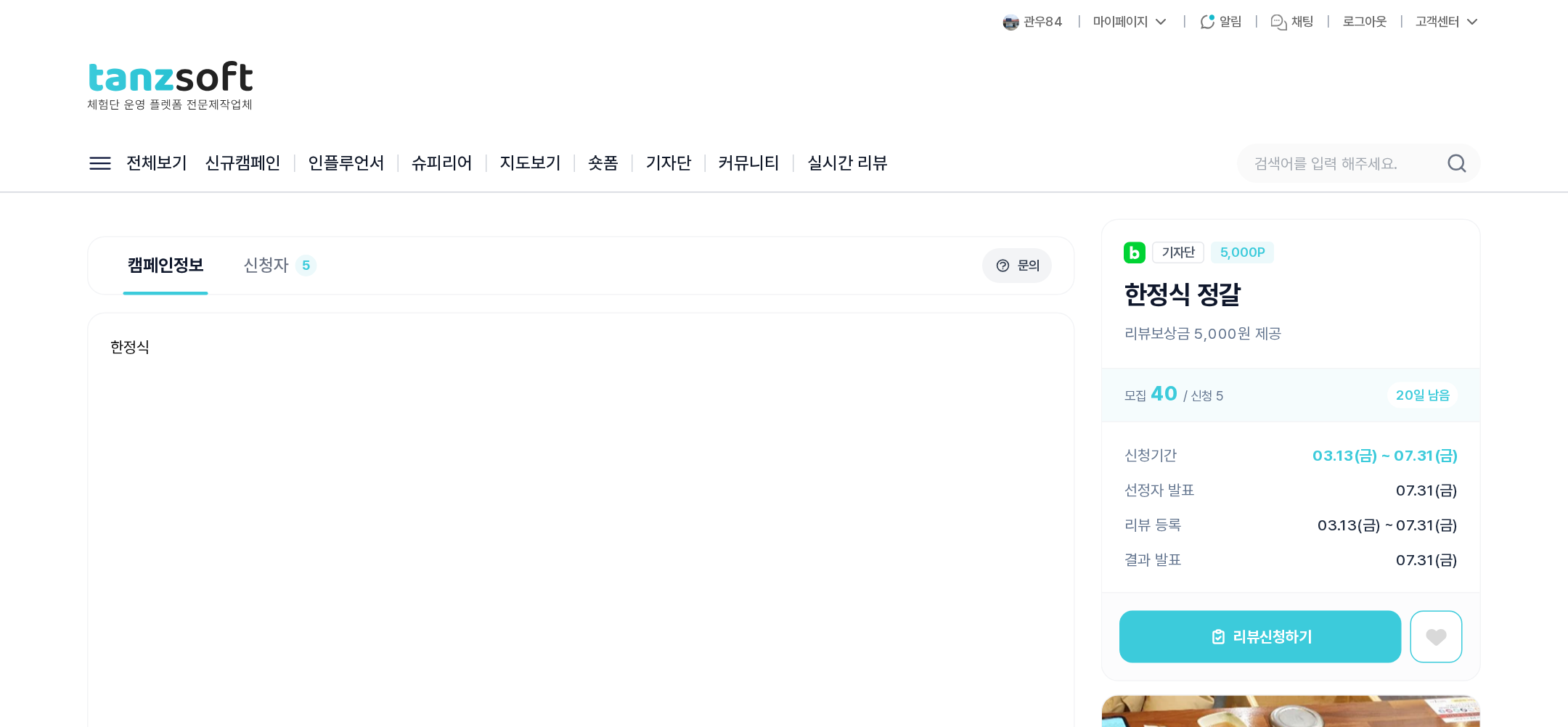Screen dimensions: 1568x727
Task: Click the 관우84 profile avatar
Action: (1010, 22)
